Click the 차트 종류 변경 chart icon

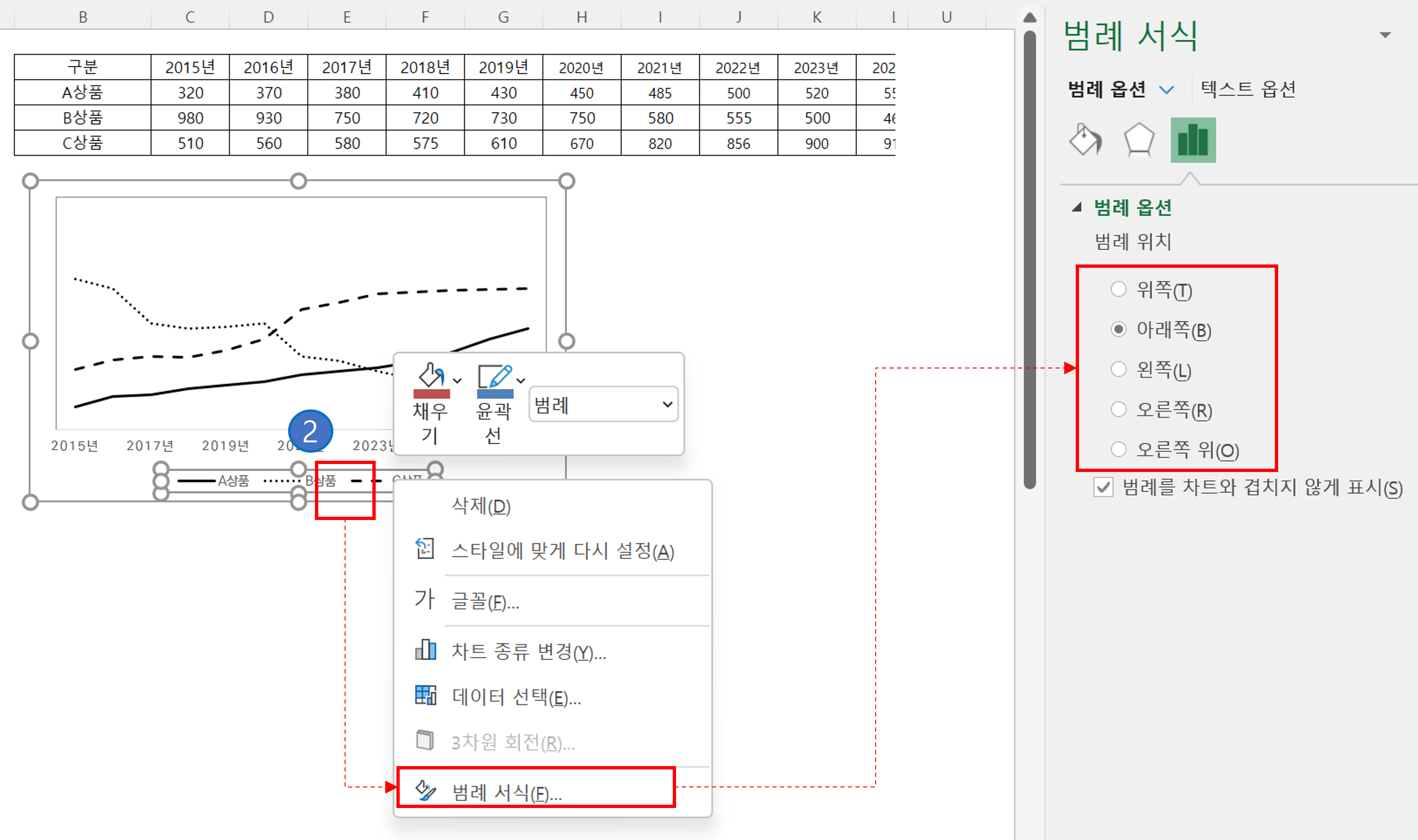(425, 650)
